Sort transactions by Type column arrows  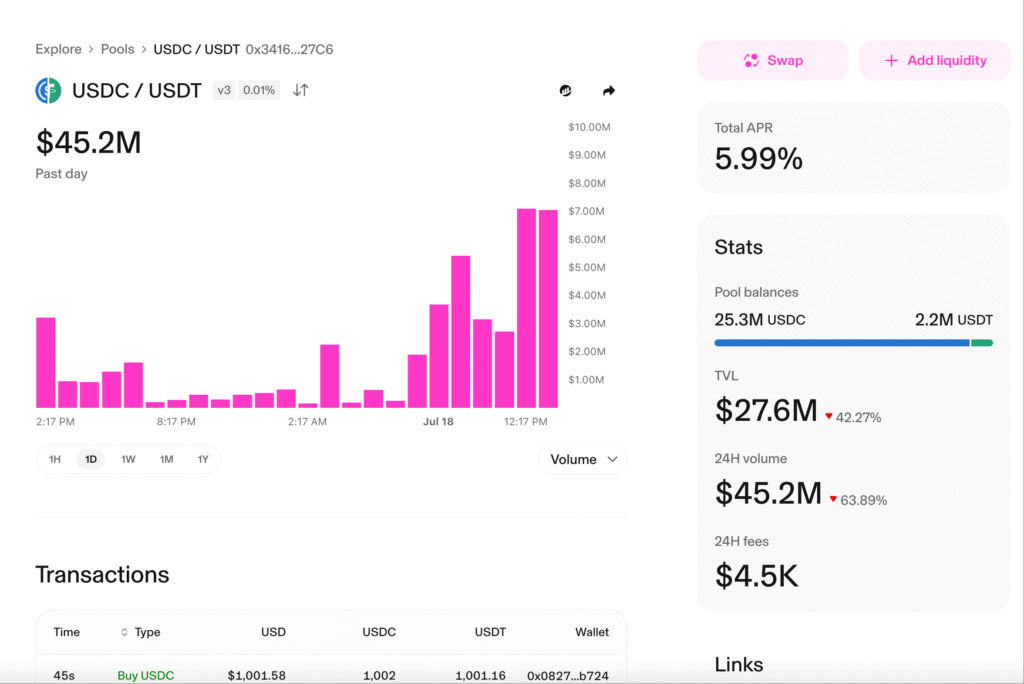(124, 632)
